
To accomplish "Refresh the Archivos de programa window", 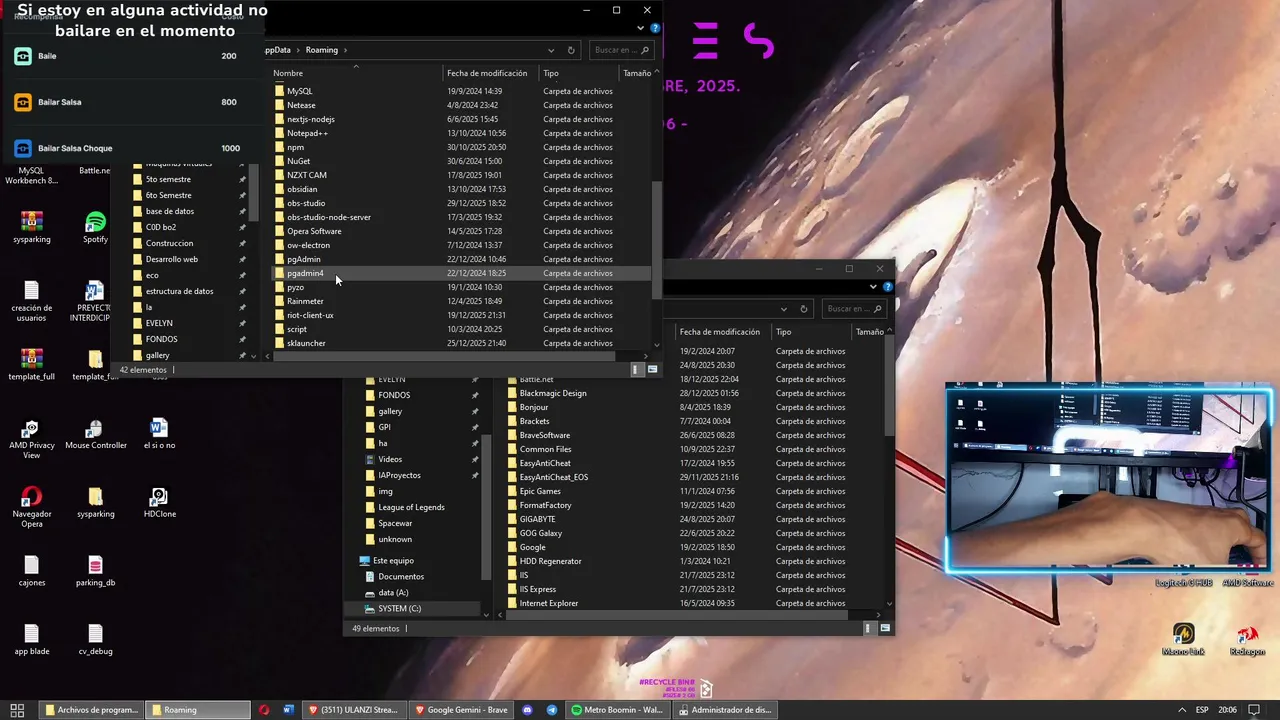I will coord(803,309).
